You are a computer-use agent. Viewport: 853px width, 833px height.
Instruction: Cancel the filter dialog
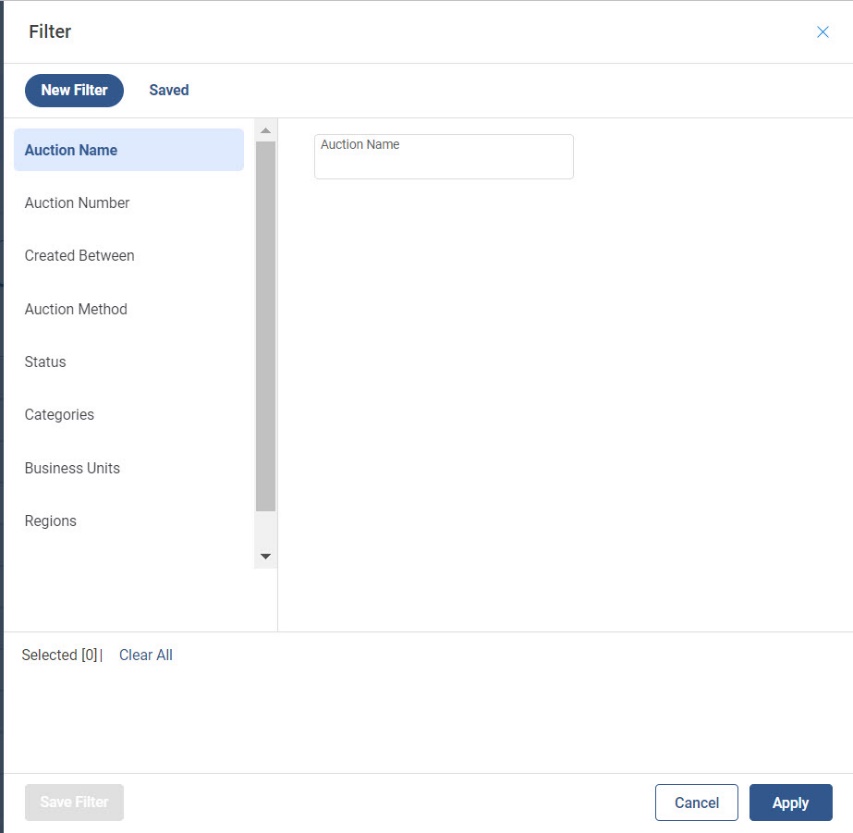696,803
